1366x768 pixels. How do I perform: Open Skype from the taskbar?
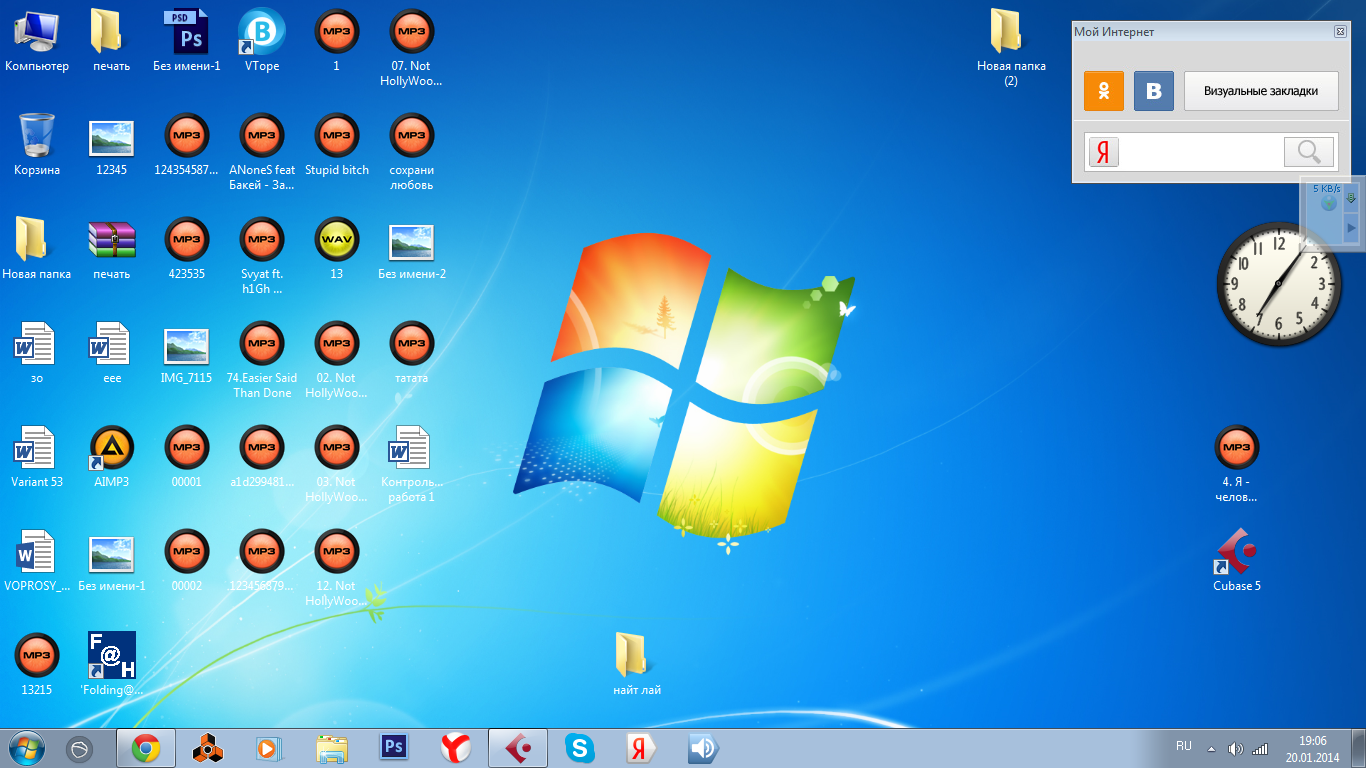click(x=579, y=748)
